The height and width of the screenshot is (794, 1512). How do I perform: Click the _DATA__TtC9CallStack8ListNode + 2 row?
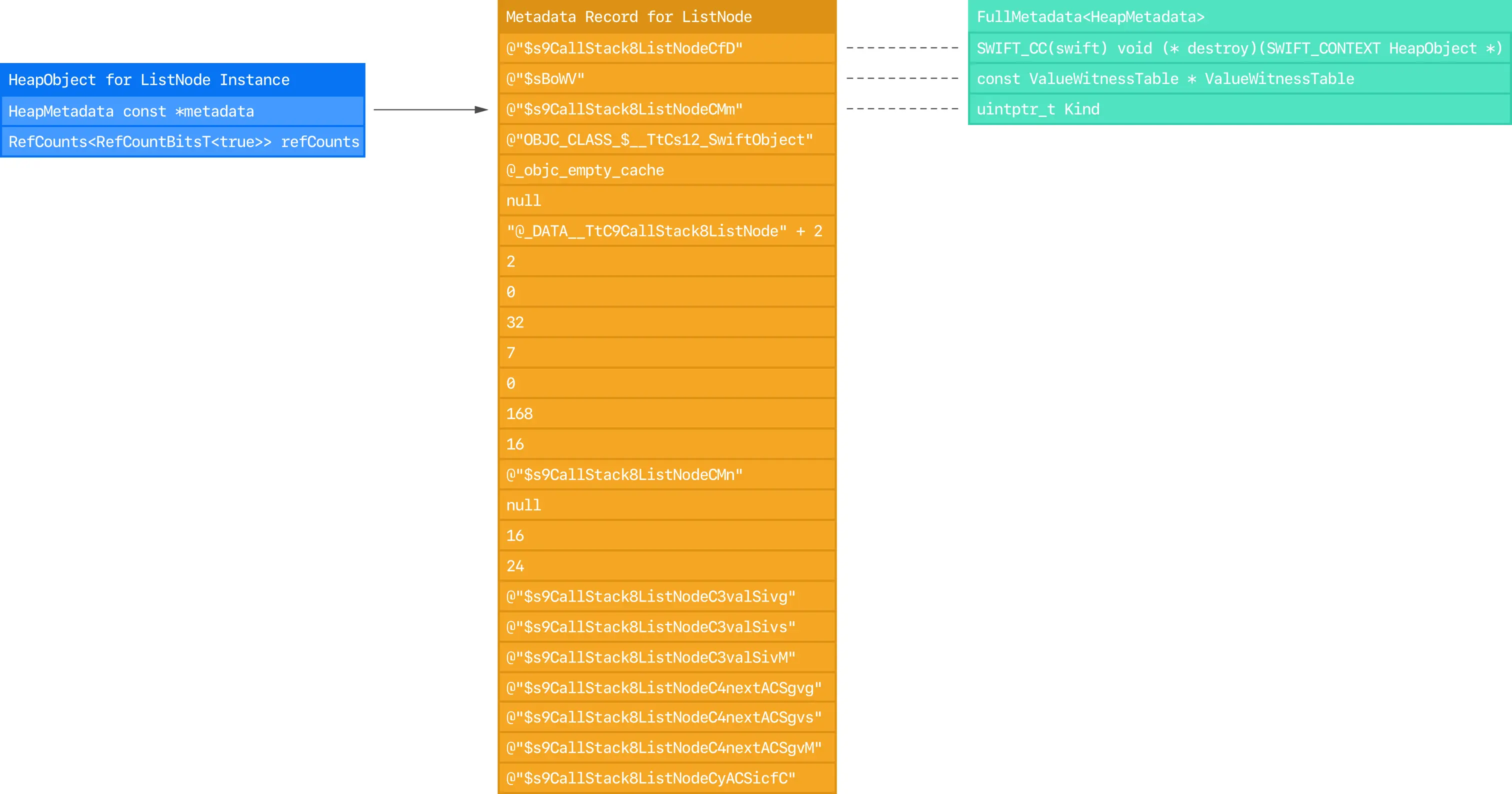coord(667,231)
